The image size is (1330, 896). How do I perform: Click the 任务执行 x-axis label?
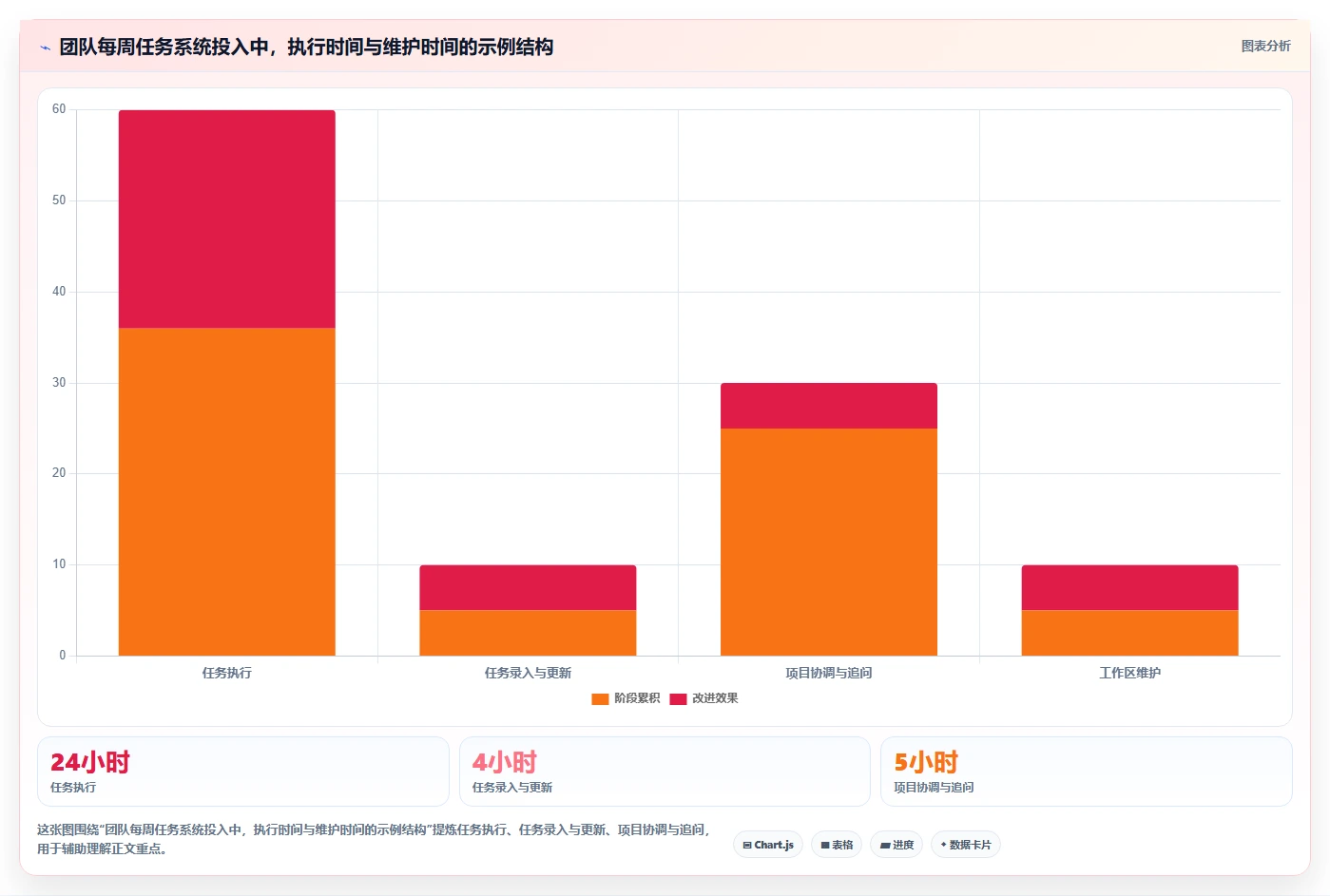[x=227, y=673]
